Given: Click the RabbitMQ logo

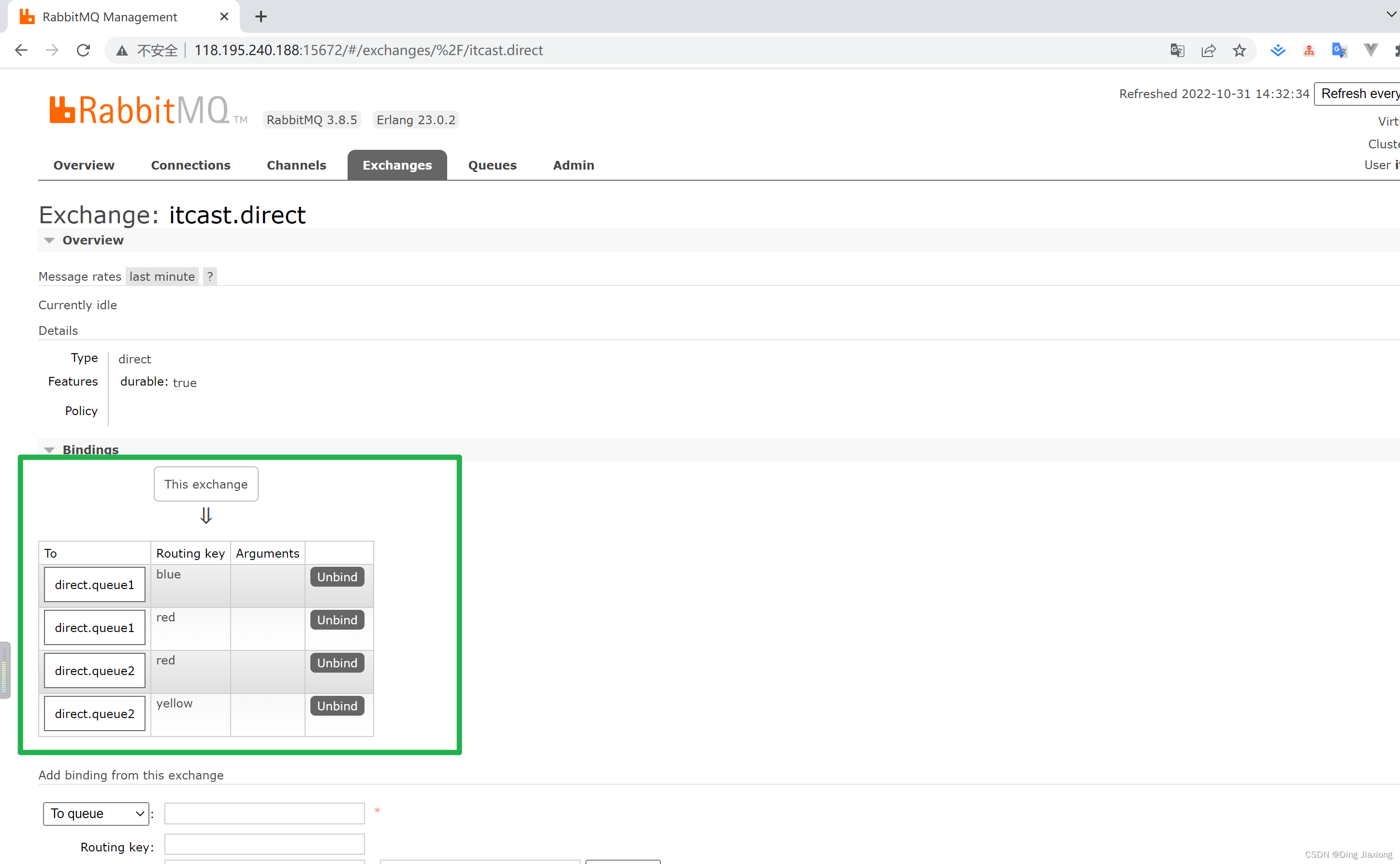Looking at the screenshot, I should [x=148, y=110].
